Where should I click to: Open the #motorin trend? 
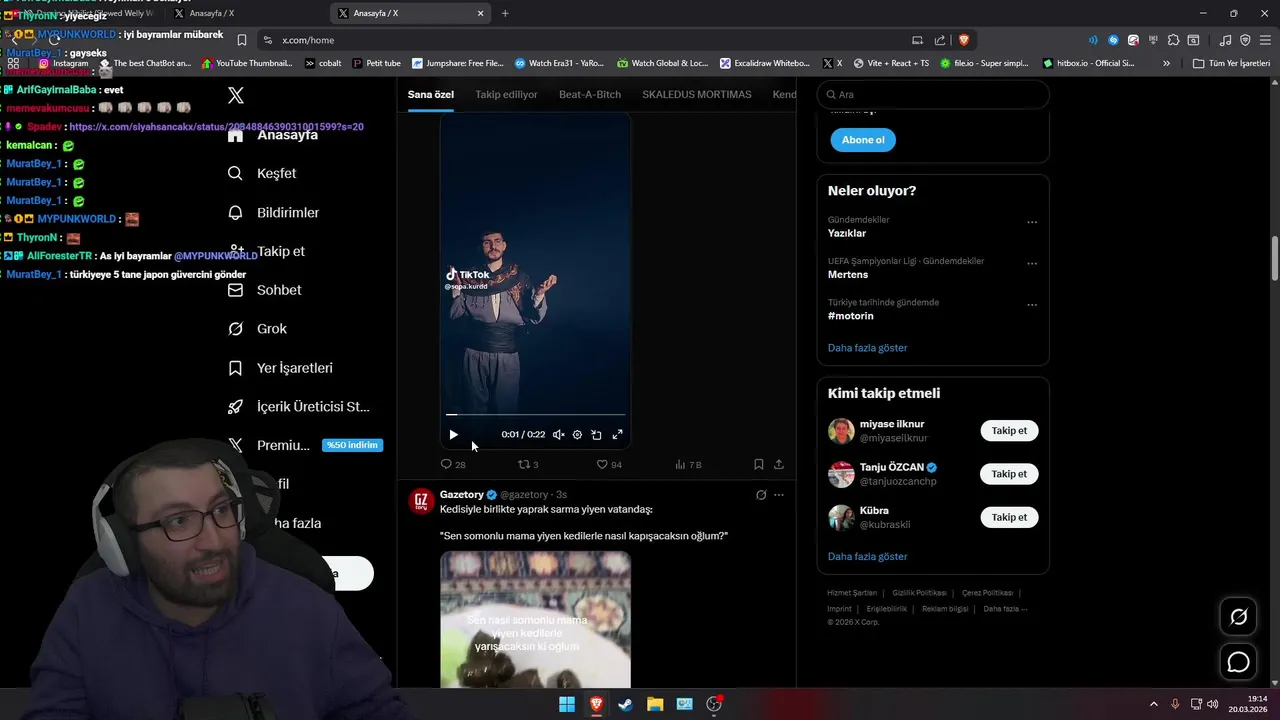pos(851,316)
